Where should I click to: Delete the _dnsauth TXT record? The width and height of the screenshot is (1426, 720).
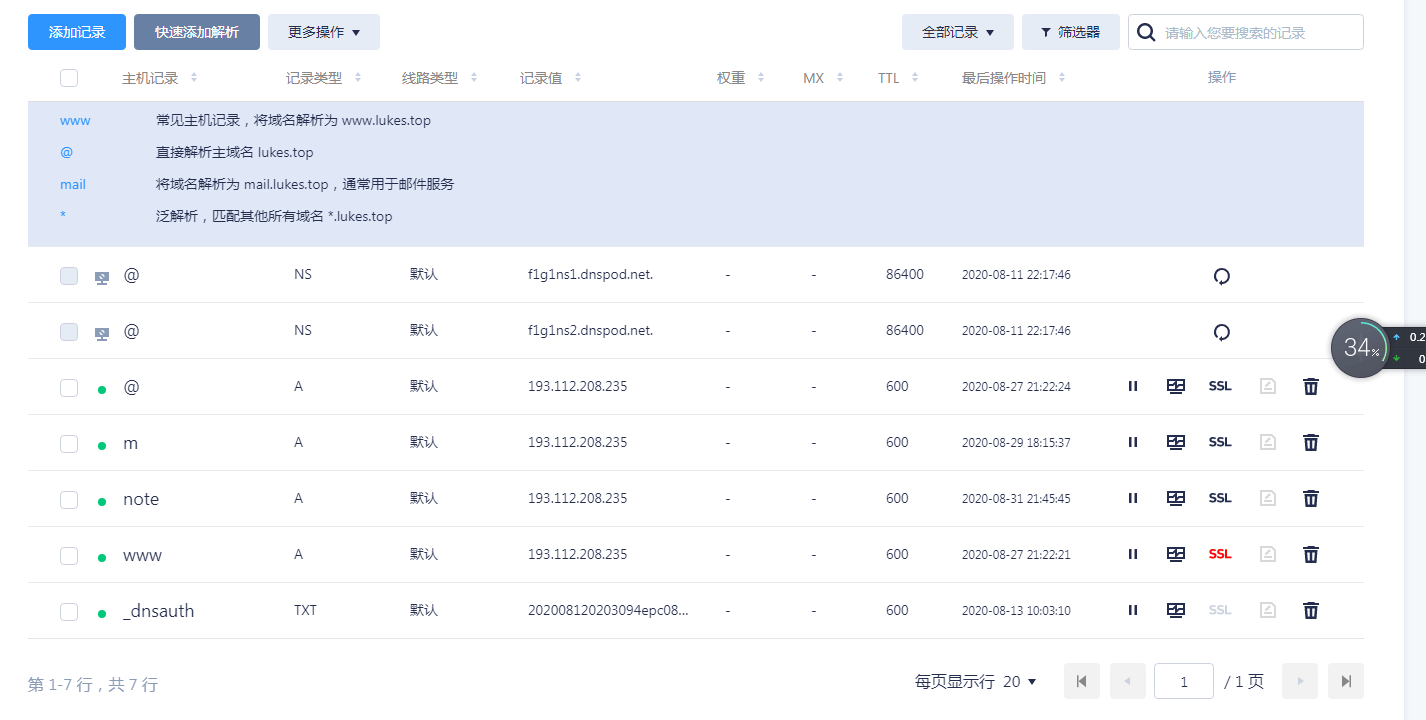tap(1311, 610)
